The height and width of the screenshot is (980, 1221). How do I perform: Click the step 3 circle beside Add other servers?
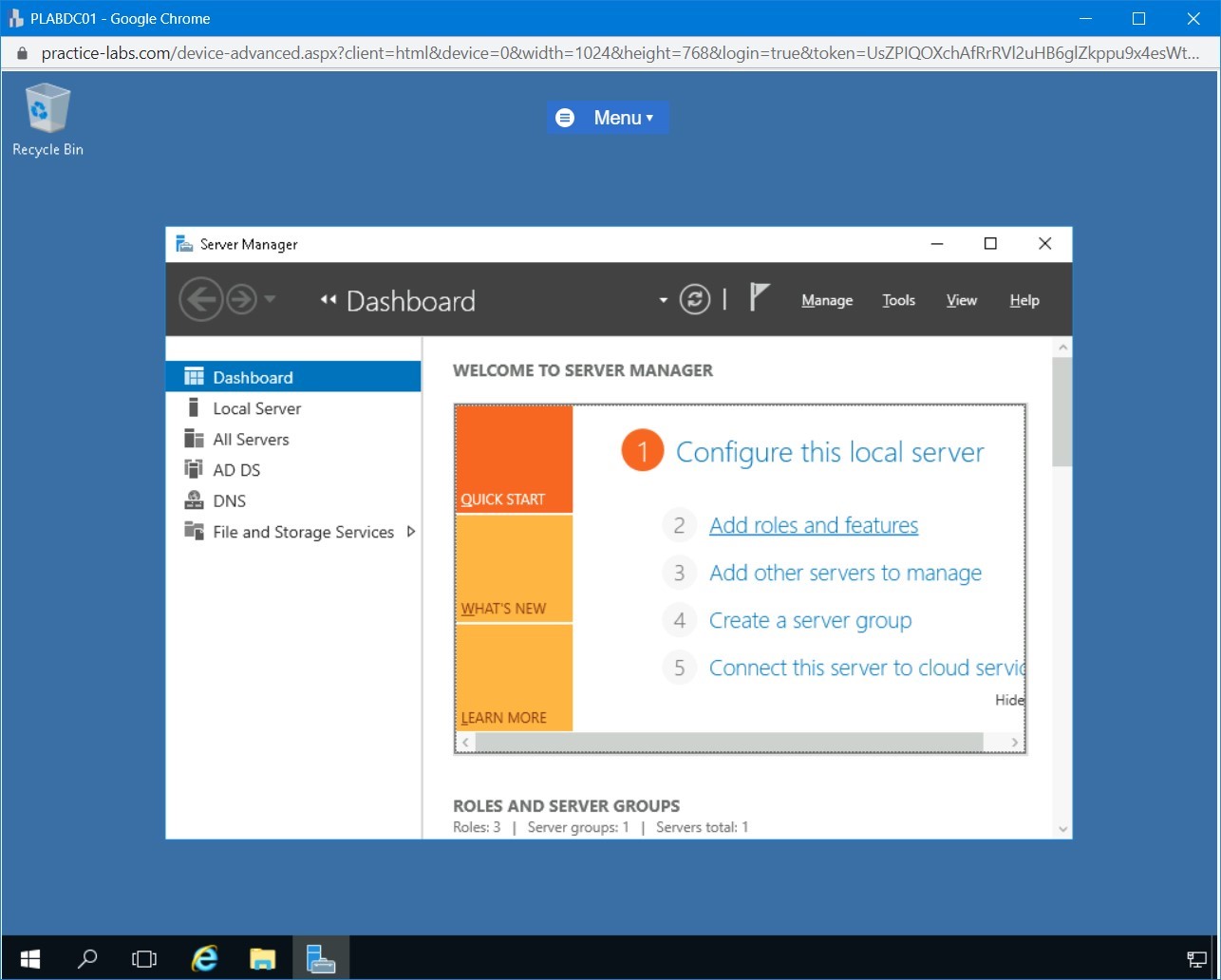pos(679,573)
